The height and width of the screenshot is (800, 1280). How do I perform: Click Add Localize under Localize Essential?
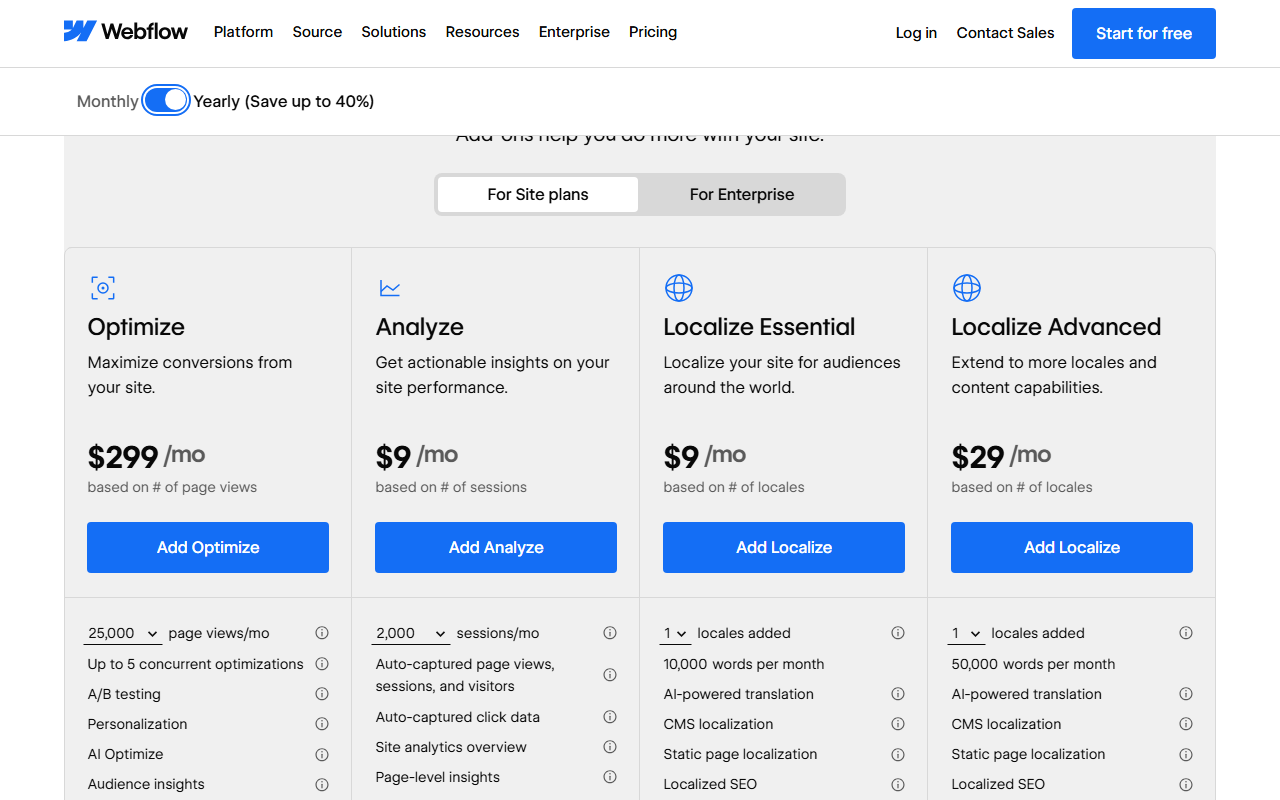coord(784,547)
